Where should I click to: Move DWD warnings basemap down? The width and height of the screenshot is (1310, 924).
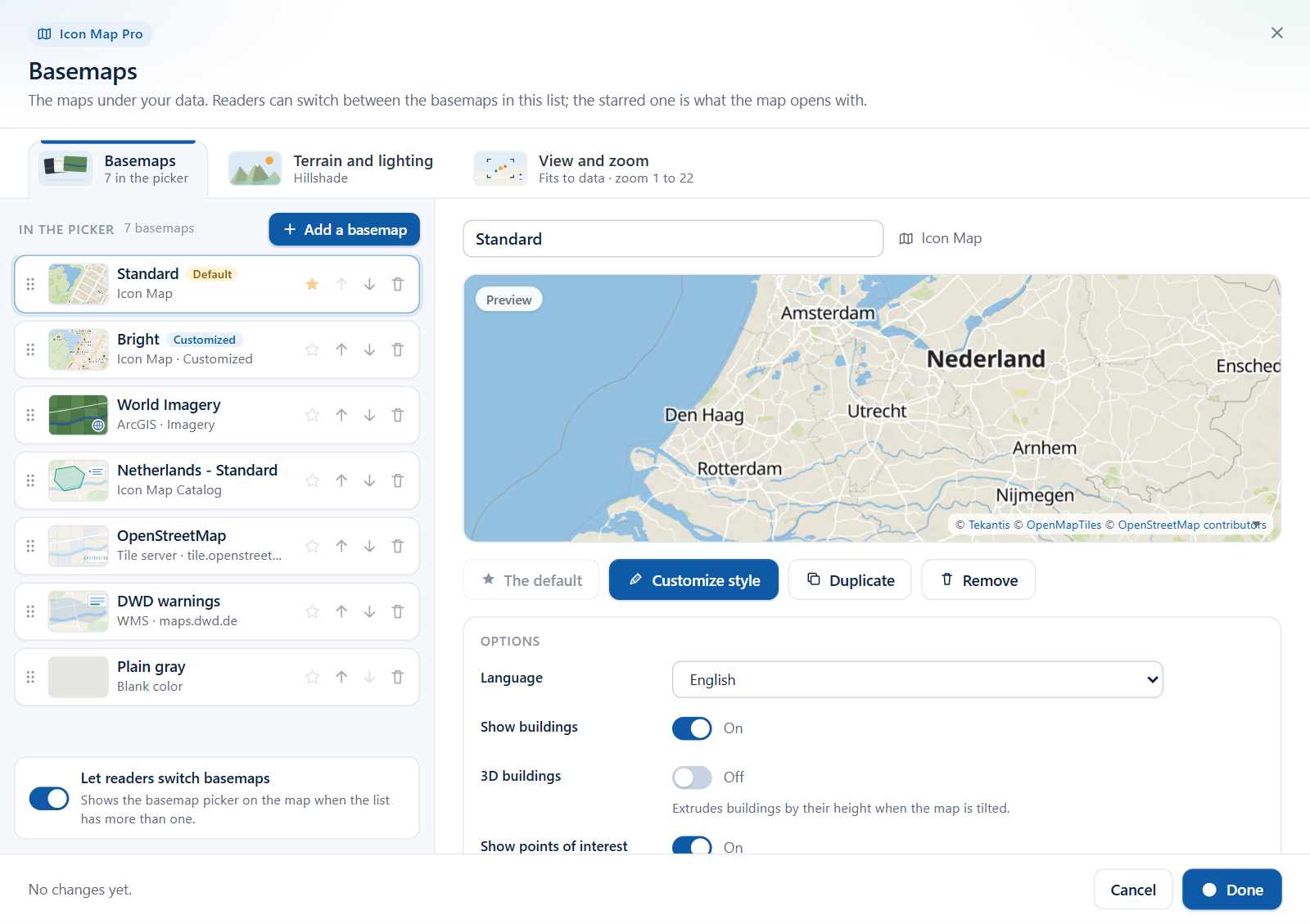click(x=370, y=611)
